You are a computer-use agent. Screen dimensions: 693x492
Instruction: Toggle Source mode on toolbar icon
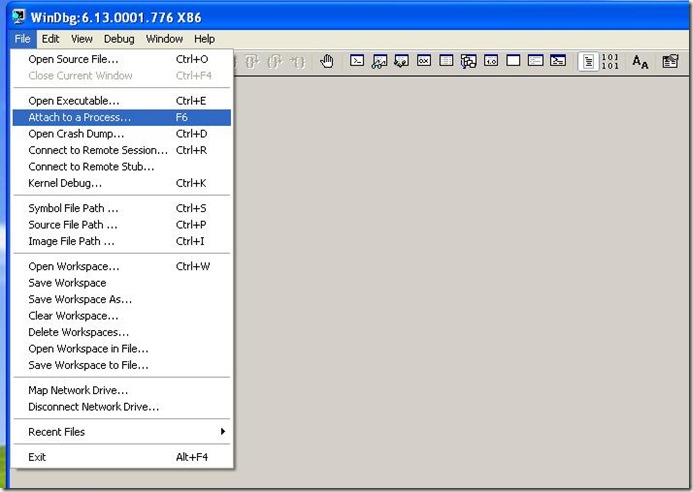point(588,61)
